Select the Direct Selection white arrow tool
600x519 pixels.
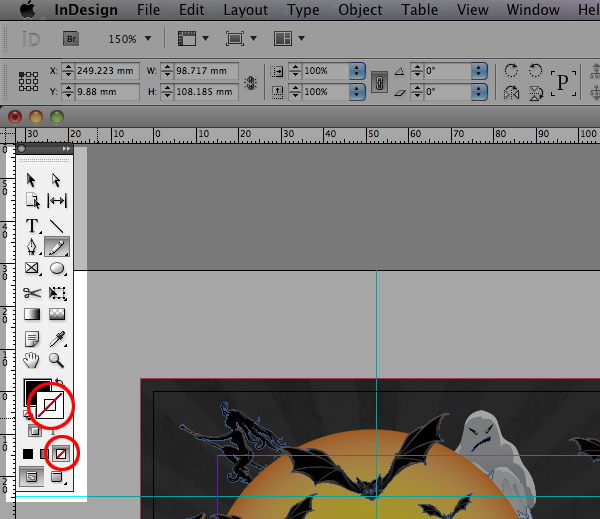tap(56, 180)
